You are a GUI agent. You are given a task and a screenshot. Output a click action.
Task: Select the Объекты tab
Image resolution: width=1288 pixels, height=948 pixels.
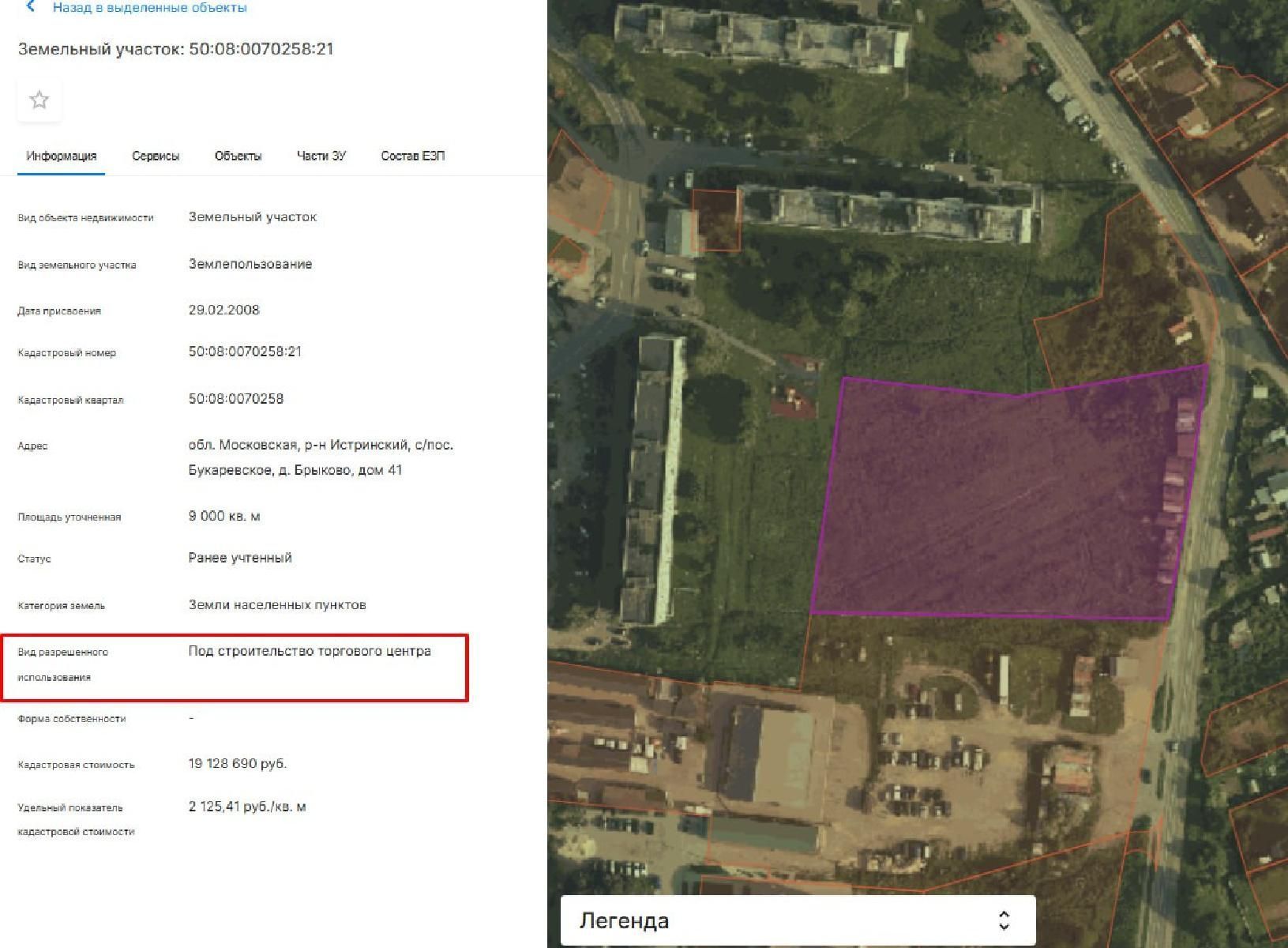(238, 156)
